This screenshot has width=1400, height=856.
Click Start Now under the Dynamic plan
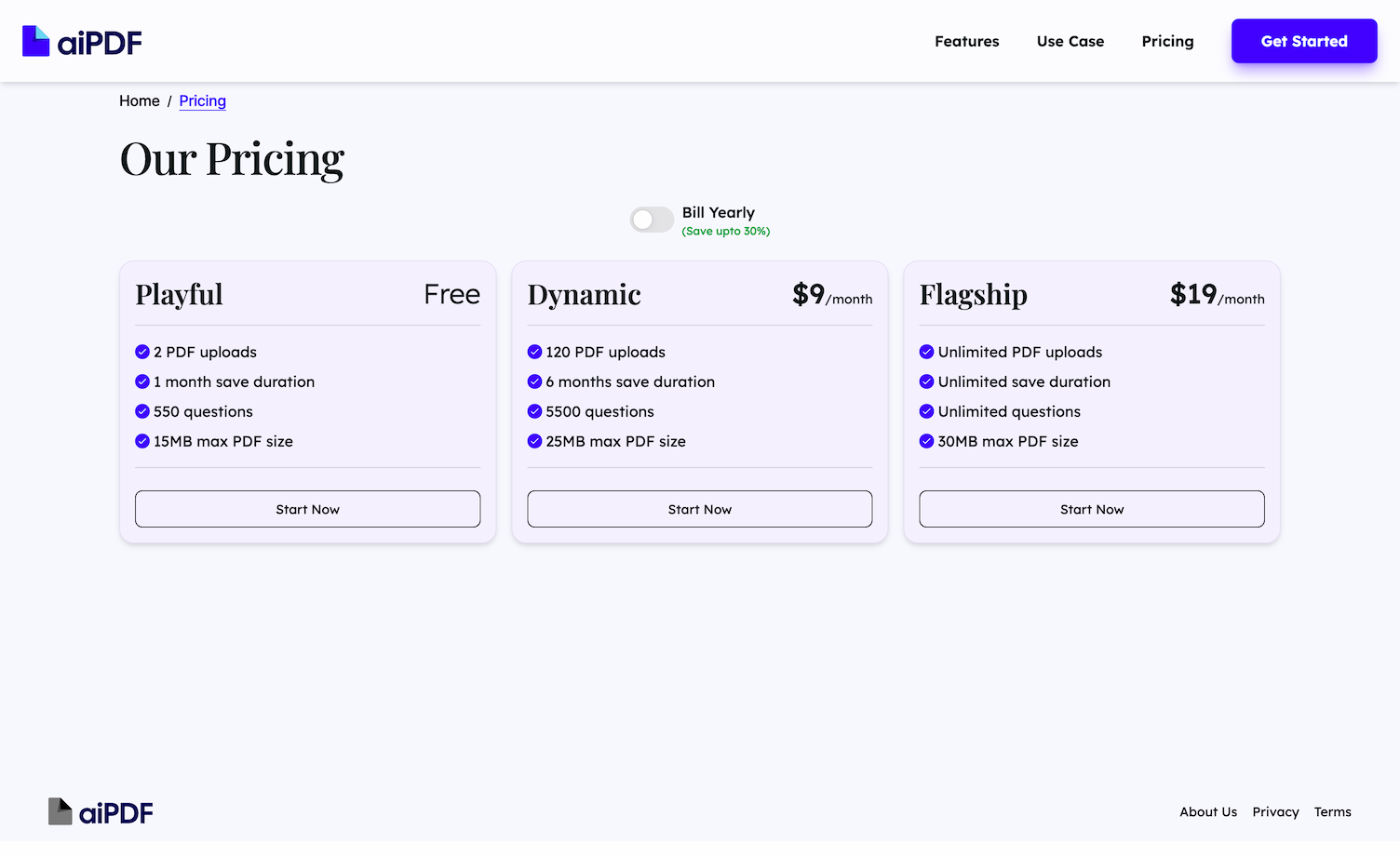click(699, 509)
